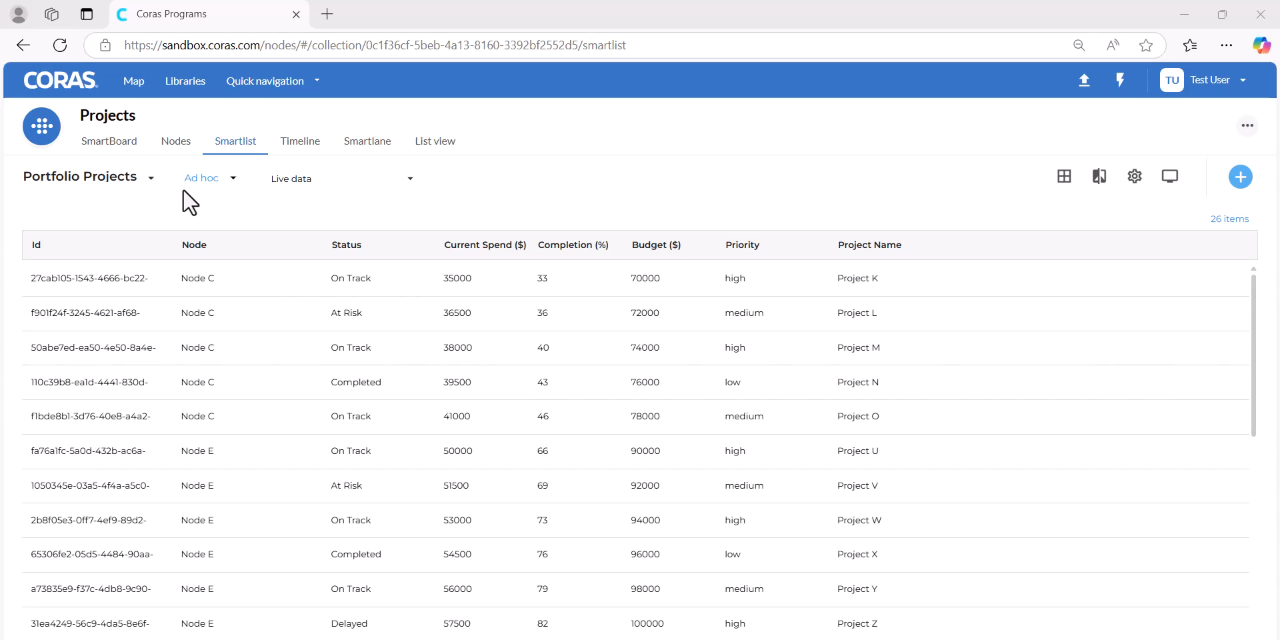Click the Project Y name cell
This screenshot has height=640, width=1280.
pos(857,589)
